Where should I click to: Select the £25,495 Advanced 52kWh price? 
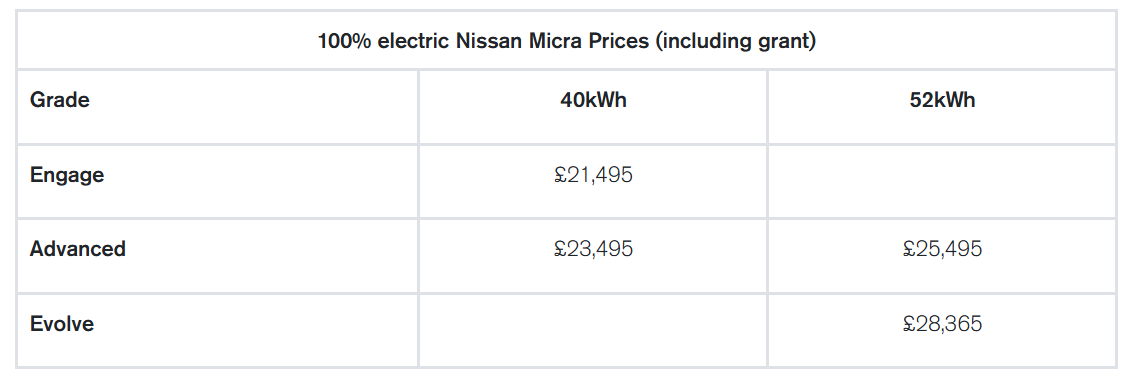(x=942, y=249)
